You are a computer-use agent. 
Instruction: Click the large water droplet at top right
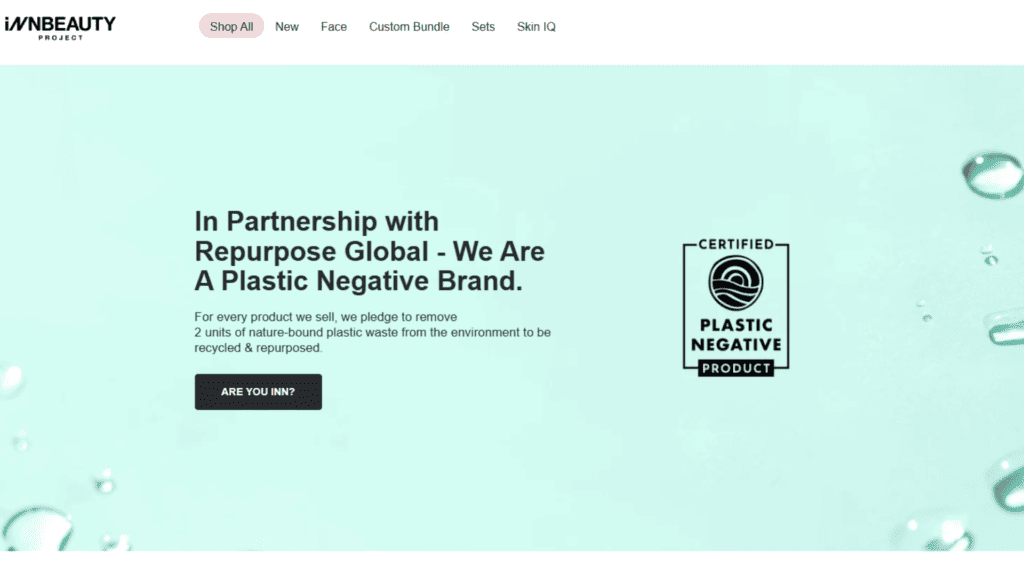point(993,175)
